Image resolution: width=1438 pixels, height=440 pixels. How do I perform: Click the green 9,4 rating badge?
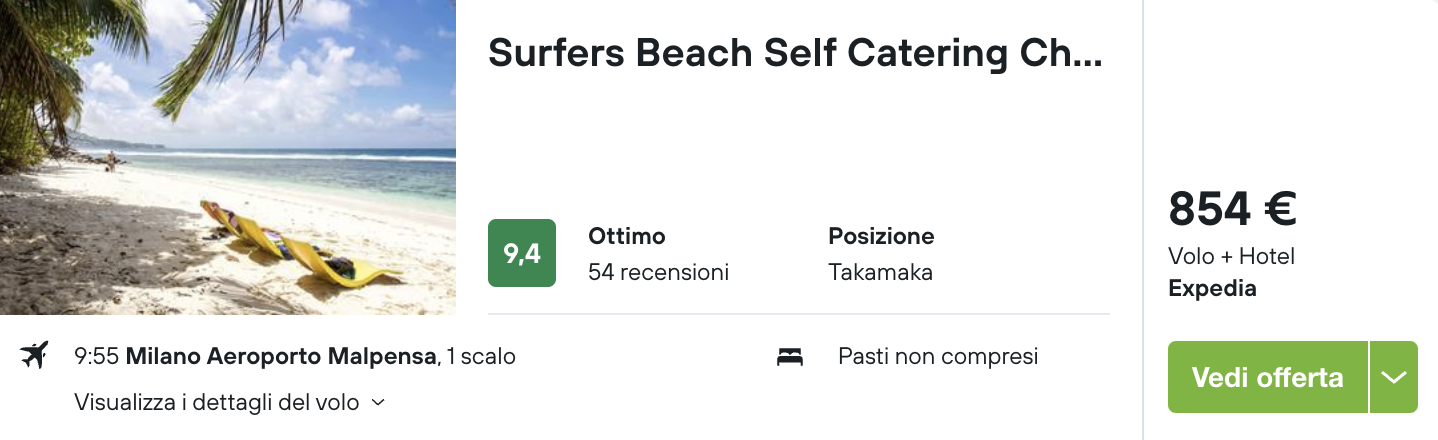(x=522, y=253)
